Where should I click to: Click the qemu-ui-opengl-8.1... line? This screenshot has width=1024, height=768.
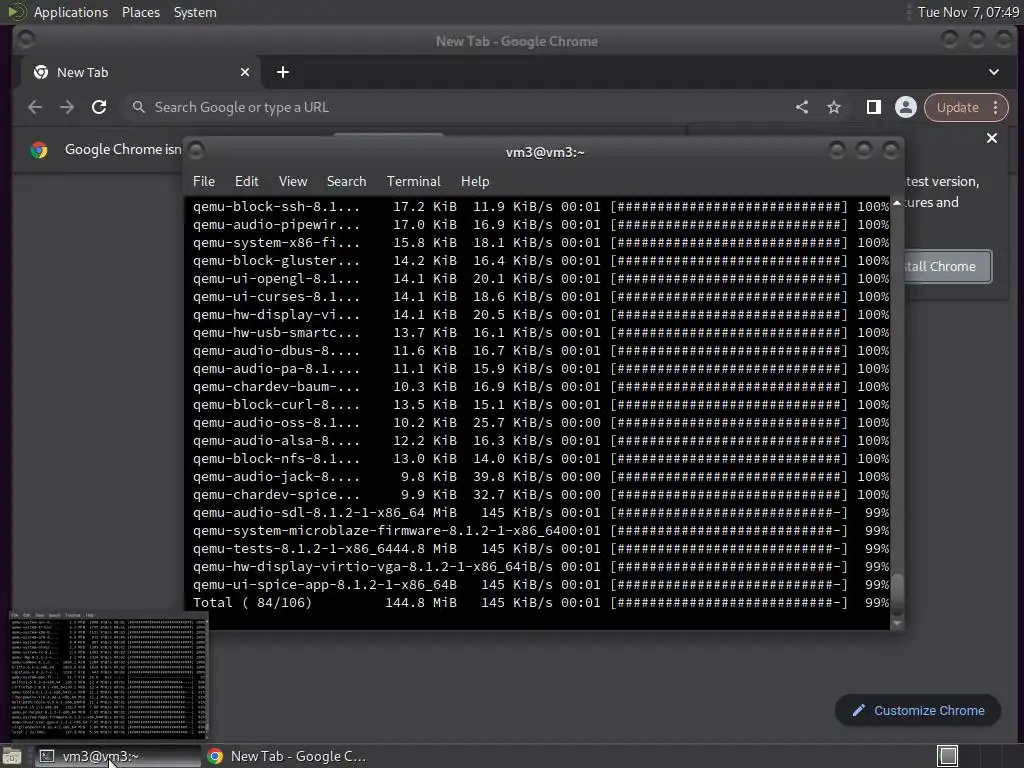click(x=541, y=279)
